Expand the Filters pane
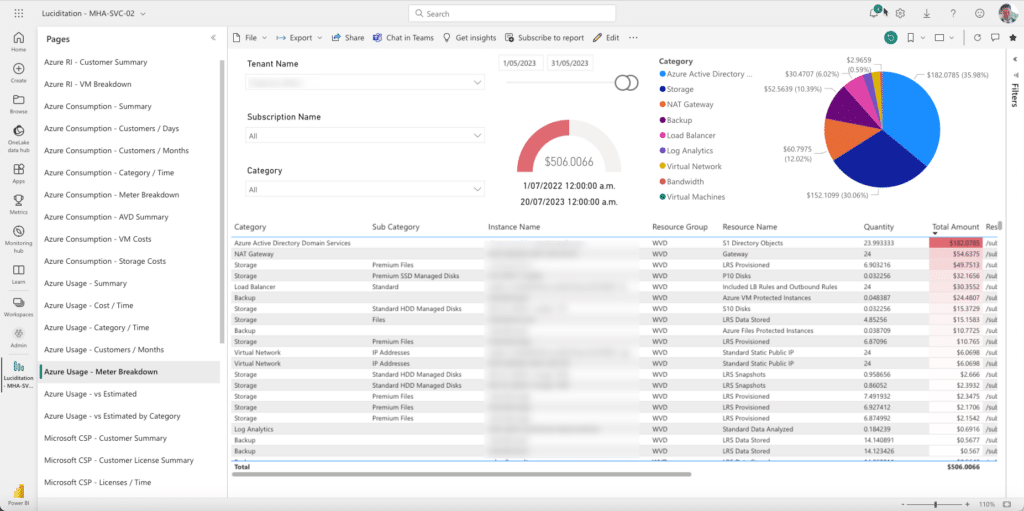This screenshot has height=511, width=1024. (1015, 59)
